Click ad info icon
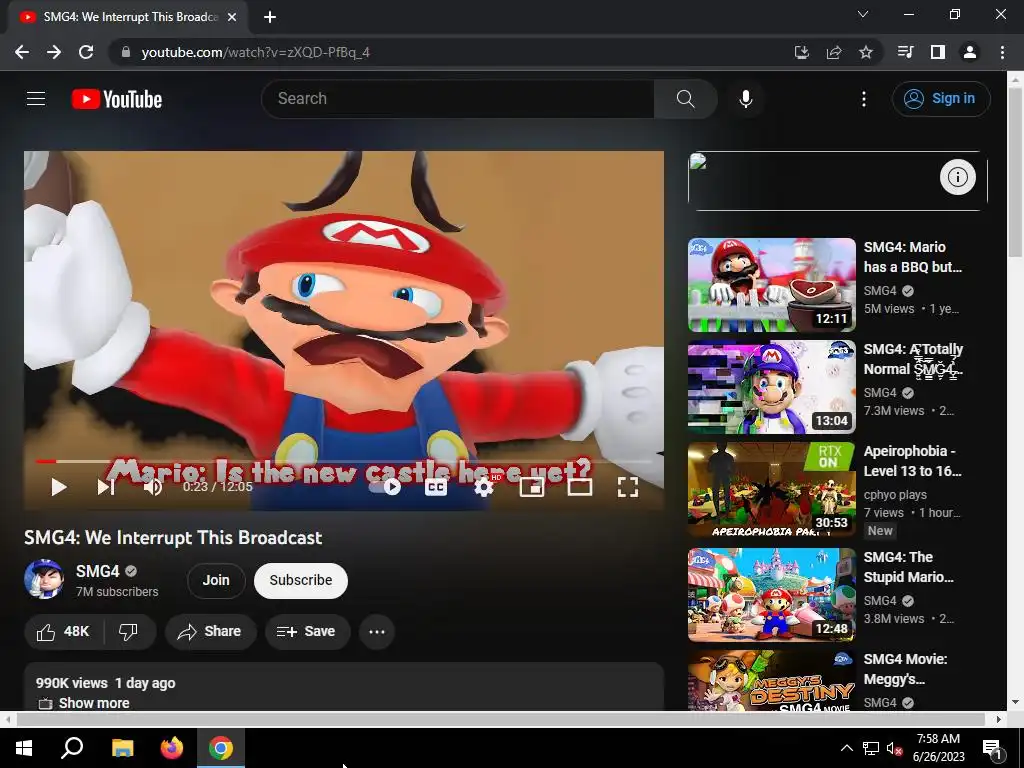Image resolution: width=1024 pixels, height=768 pixels. (957, 177)
